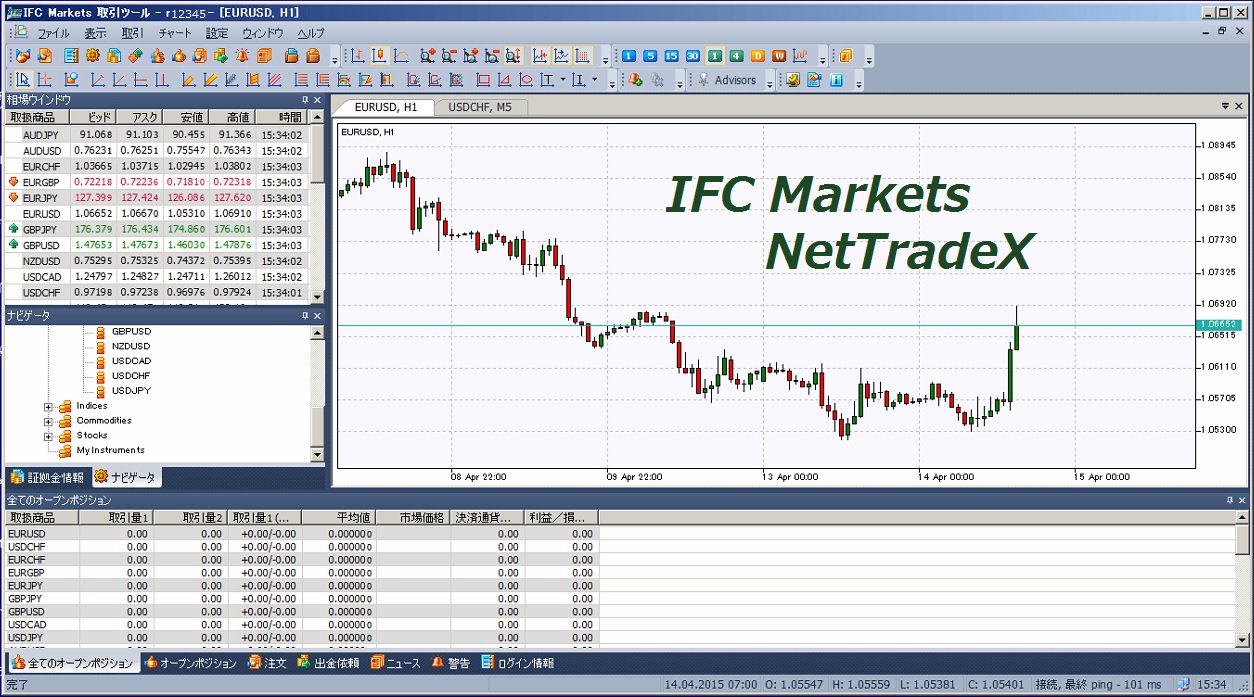
Task: Click the Advisors button
Action: [x=727, y=80]
